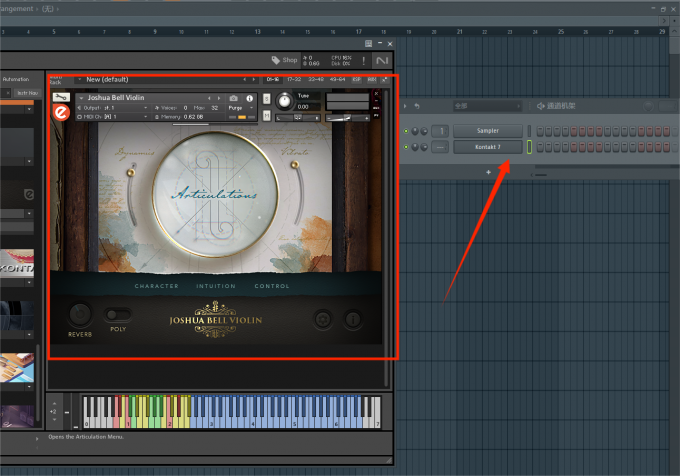This screenshot has width=680, height=476.
Task: Open the instrument info icon in header
Action: coord(250,98)
